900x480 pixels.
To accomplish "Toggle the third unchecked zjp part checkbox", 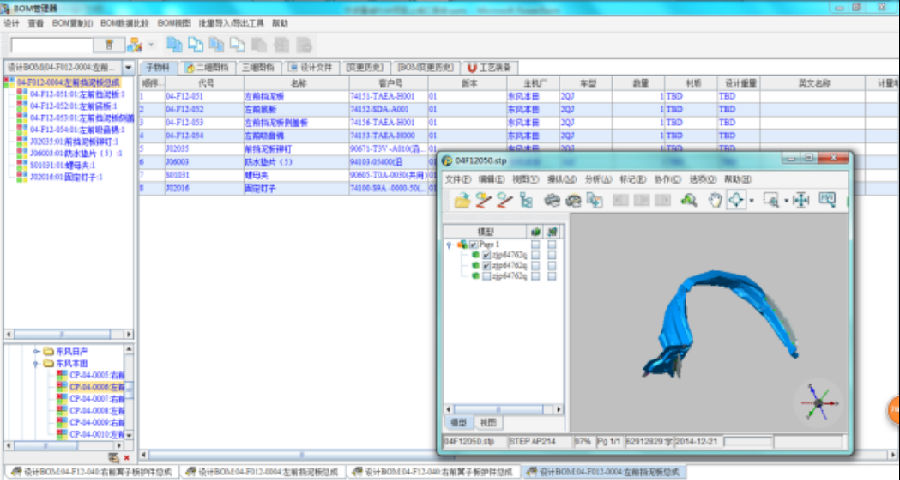I will coord(487,276).
